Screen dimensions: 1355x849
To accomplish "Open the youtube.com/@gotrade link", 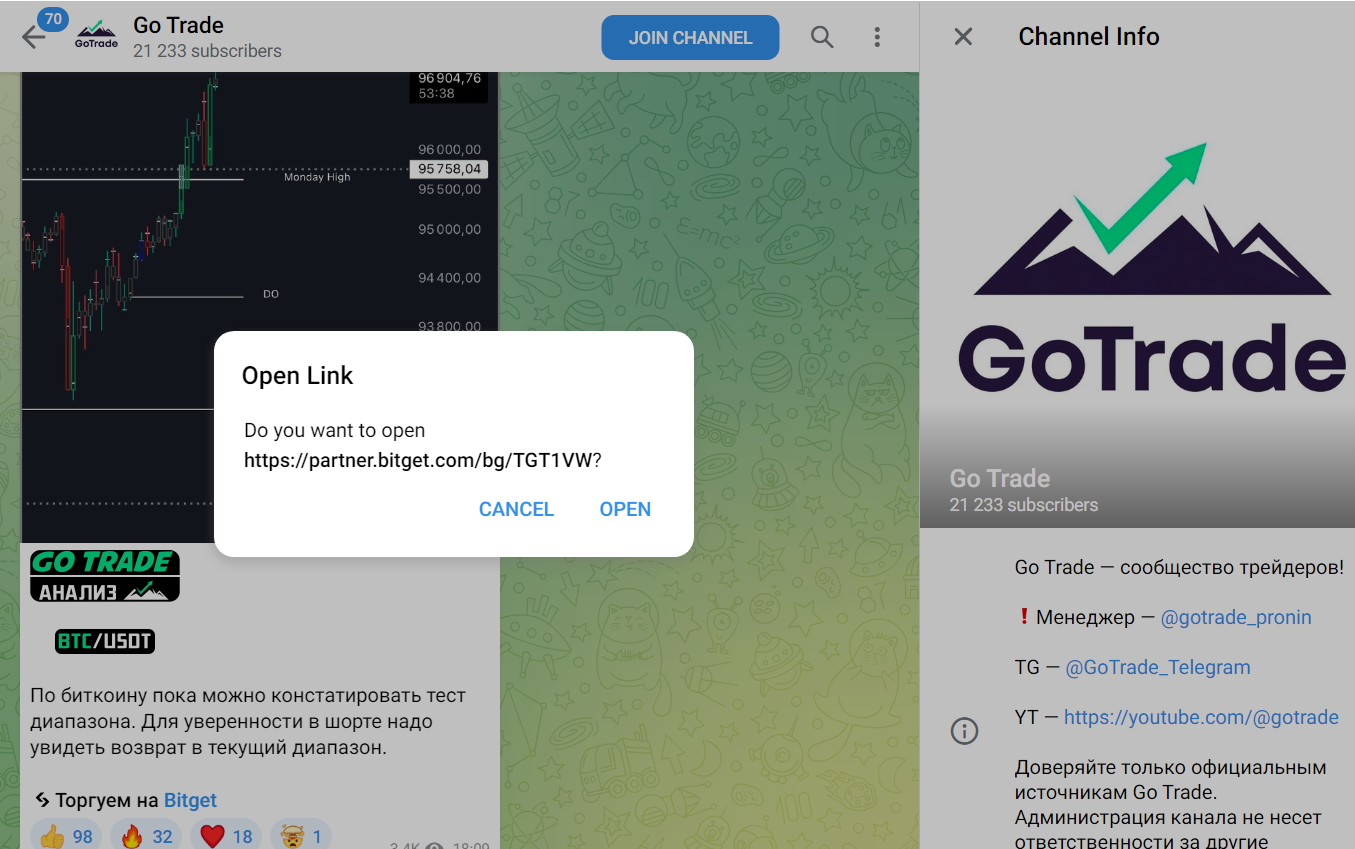I will pyautogui.click(x=1201, y=717).
